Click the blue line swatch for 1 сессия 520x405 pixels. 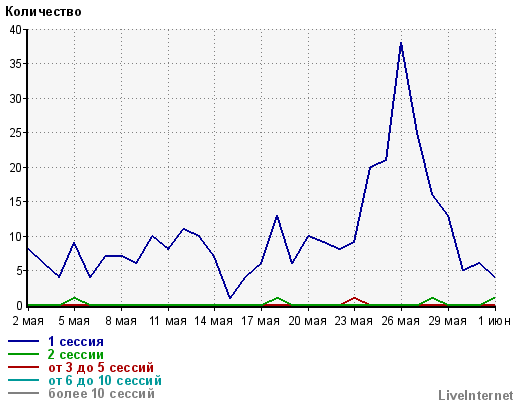coord(23,341)
